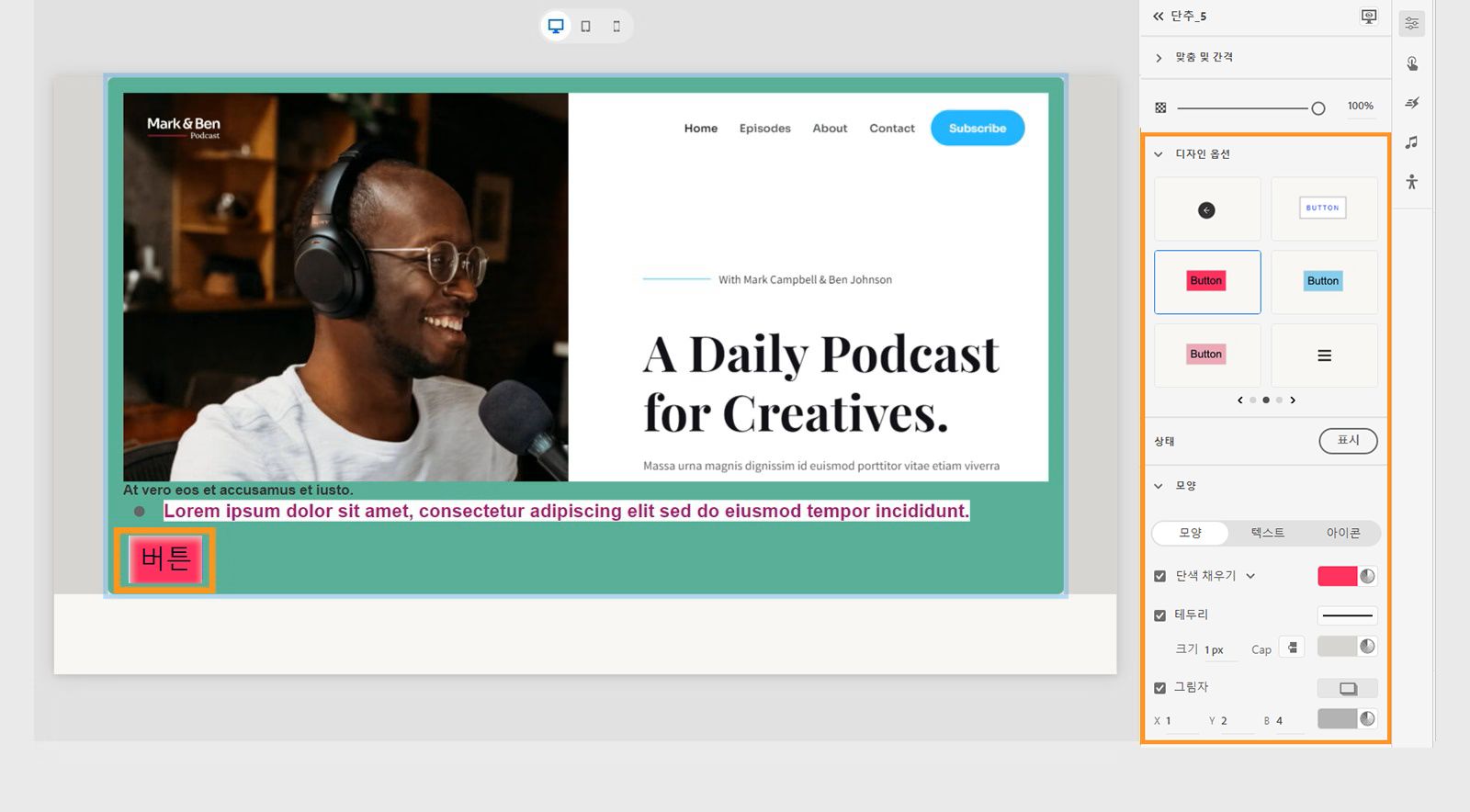Click the 'A Daily Podcast' headline

tap(820, 383)
